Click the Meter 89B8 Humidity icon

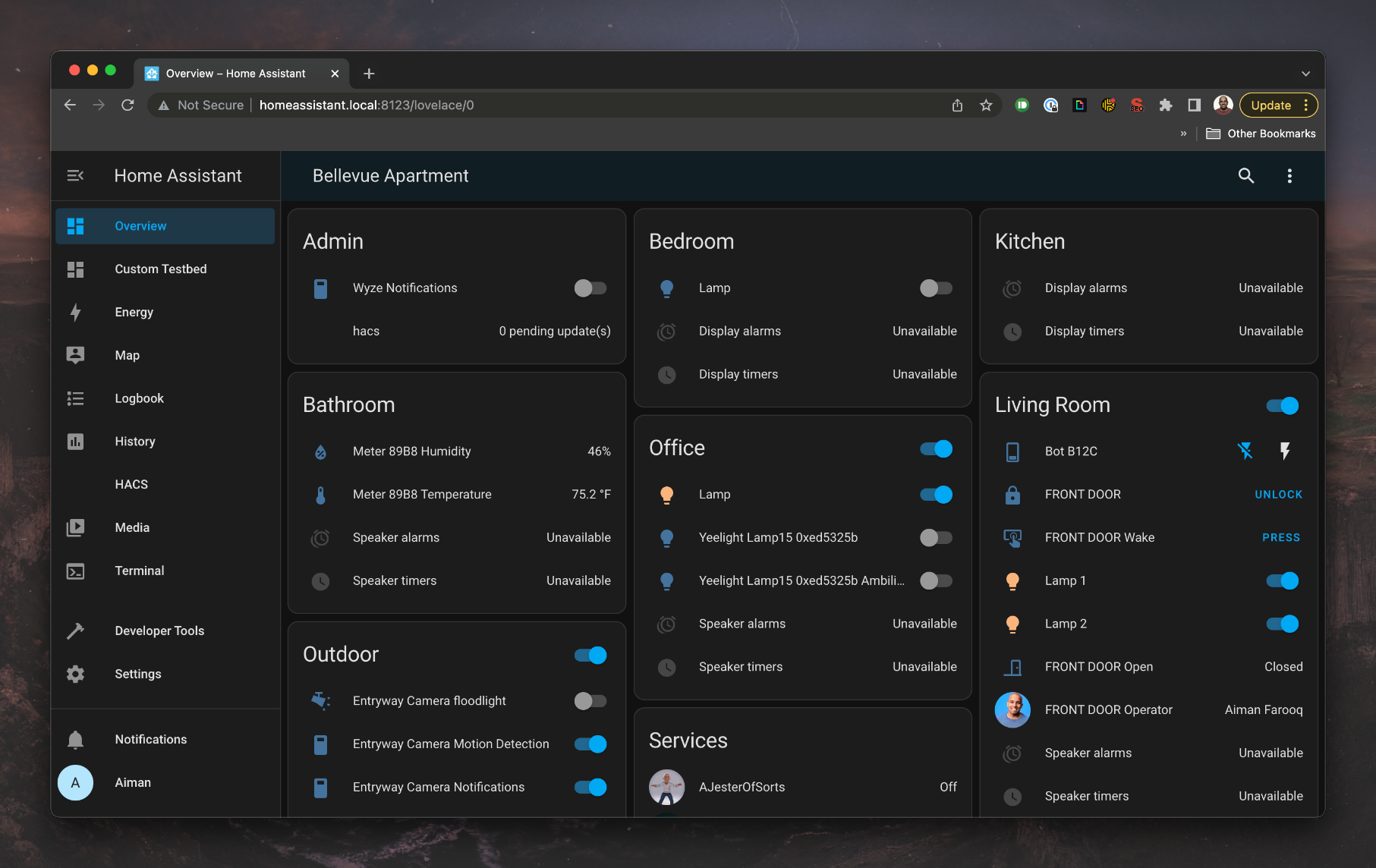[x=320, y=452]
